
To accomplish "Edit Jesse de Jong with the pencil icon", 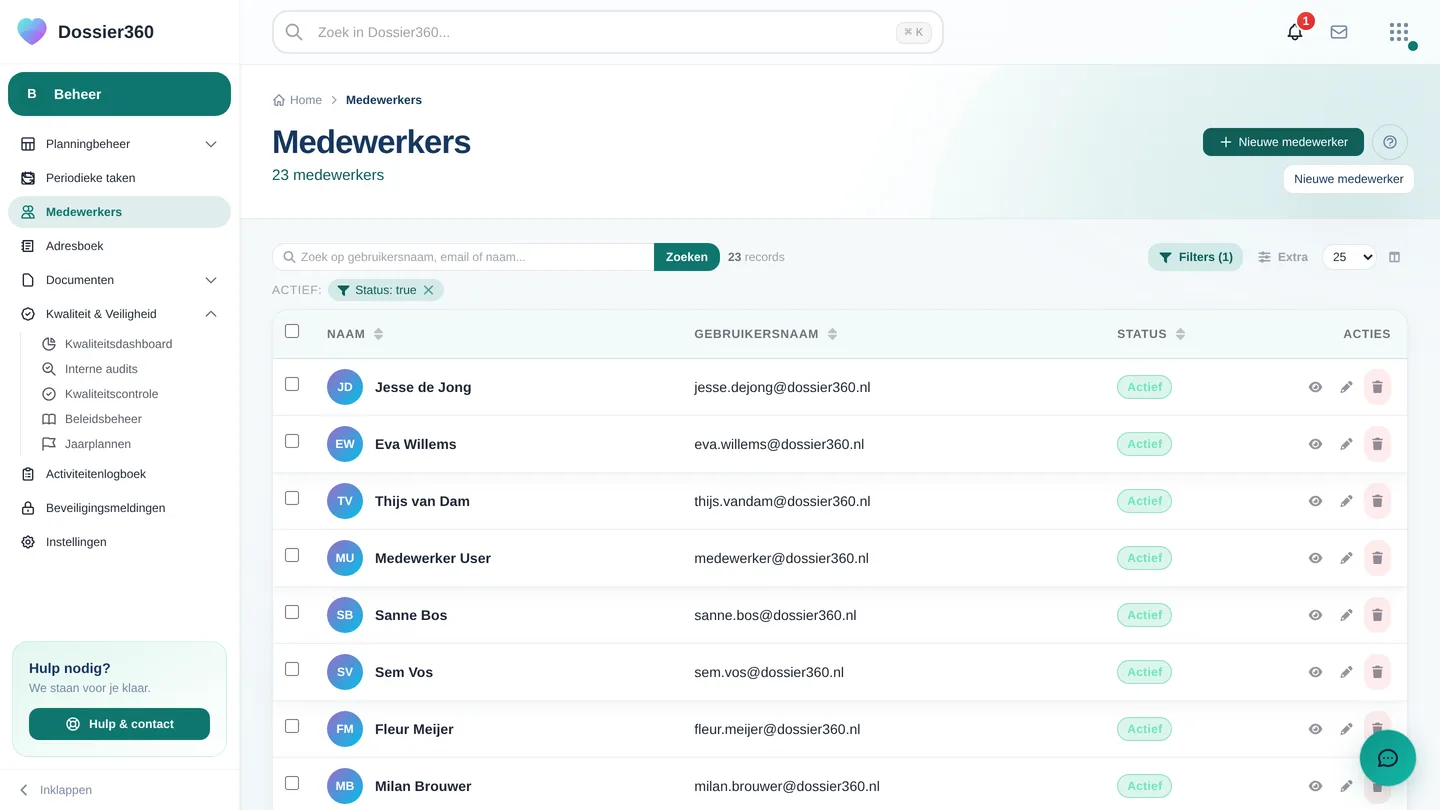I will point(1347,387).
